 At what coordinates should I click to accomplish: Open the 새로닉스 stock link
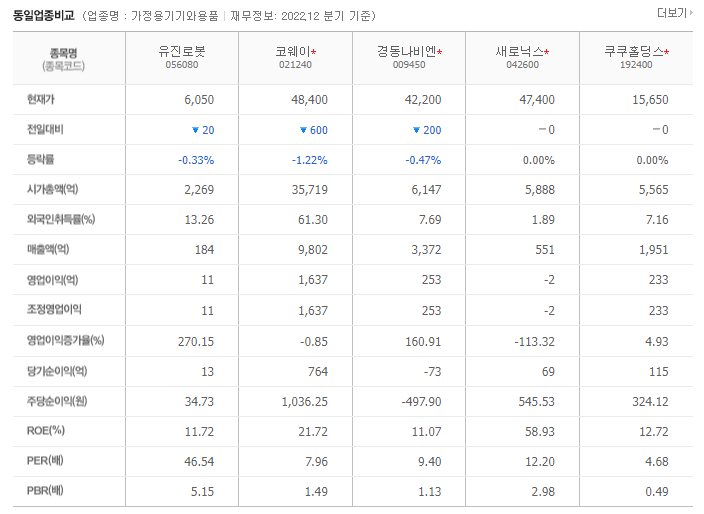519,52
